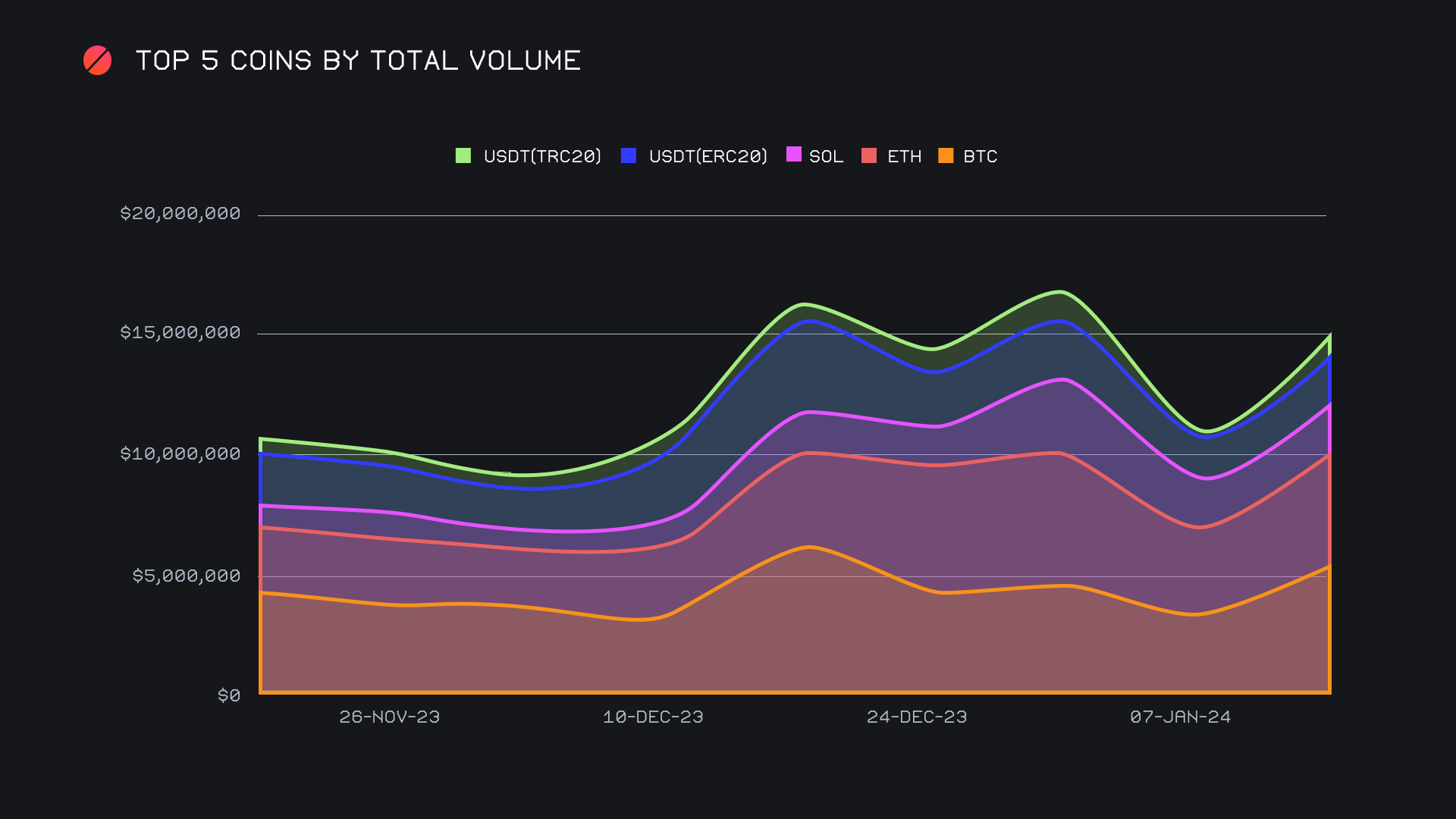Click the magenta SOL legend swatch
The height and width of the screenshot is (819, 1456).
point(793,155)
